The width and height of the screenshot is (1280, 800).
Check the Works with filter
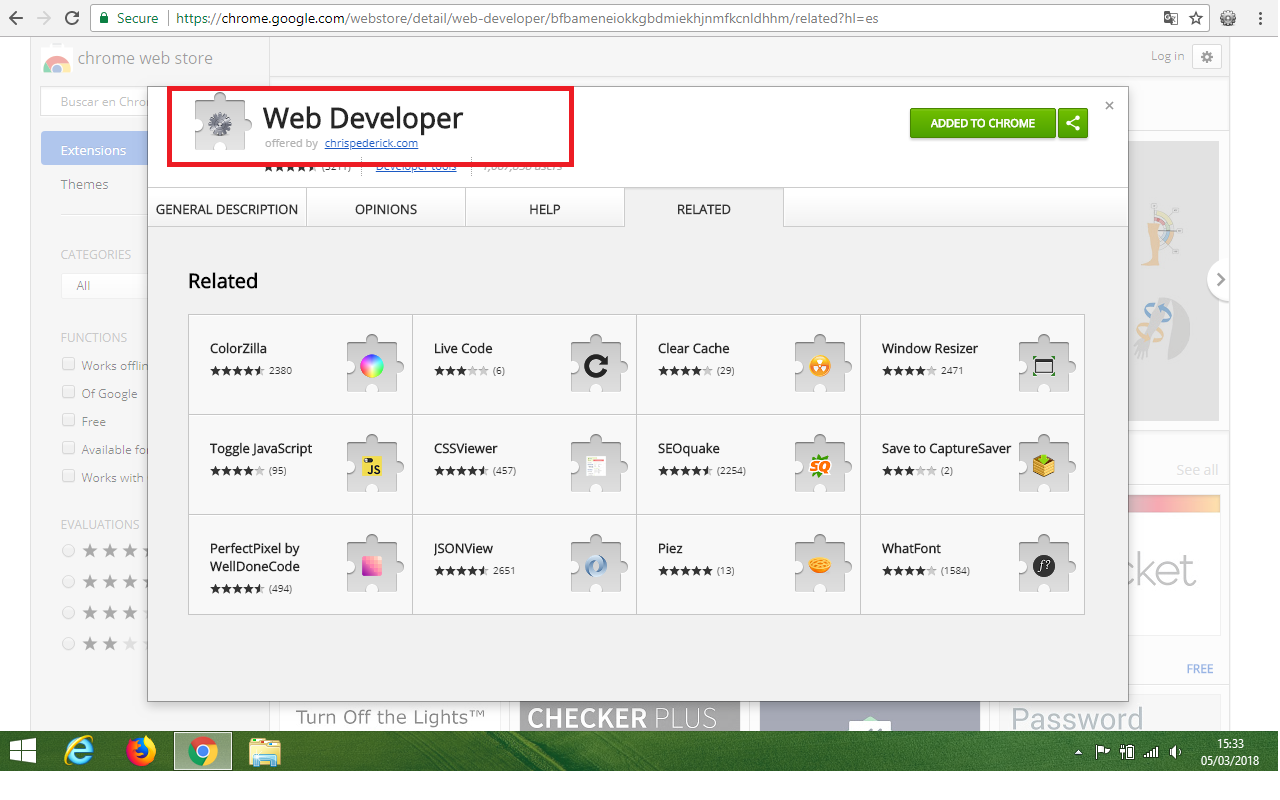coord(68,476)
